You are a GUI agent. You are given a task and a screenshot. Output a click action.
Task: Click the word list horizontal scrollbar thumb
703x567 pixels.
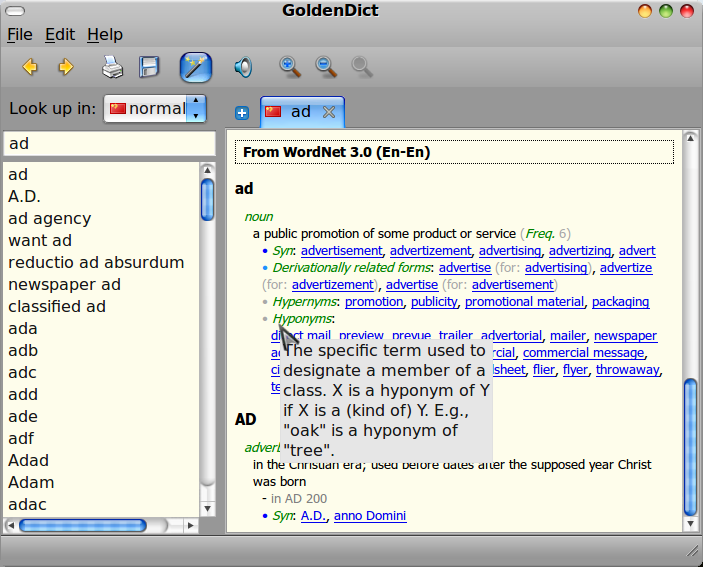coord(83,525)
